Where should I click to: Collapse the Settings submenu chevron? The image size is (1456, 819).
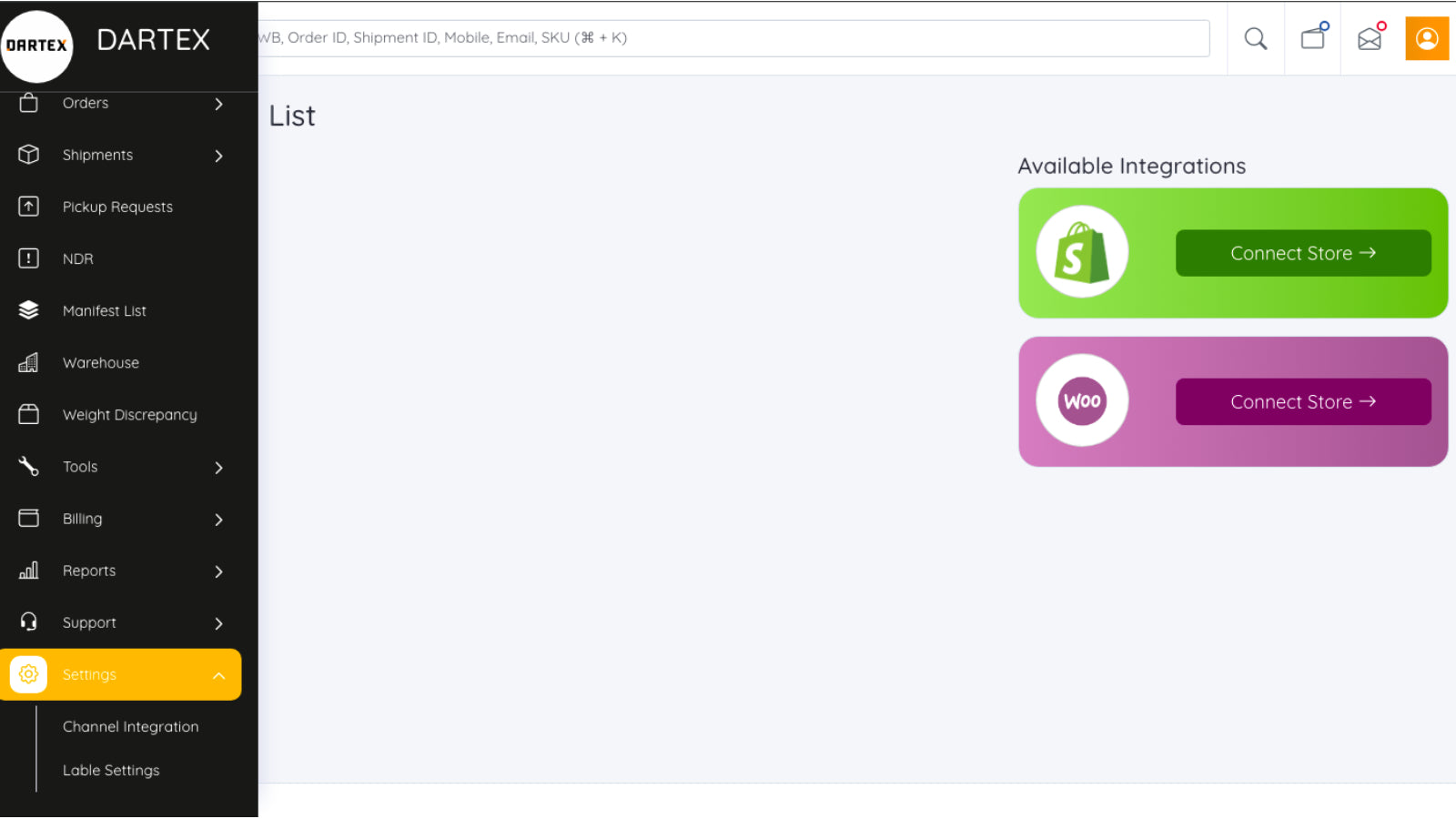[x=218, y=675]
